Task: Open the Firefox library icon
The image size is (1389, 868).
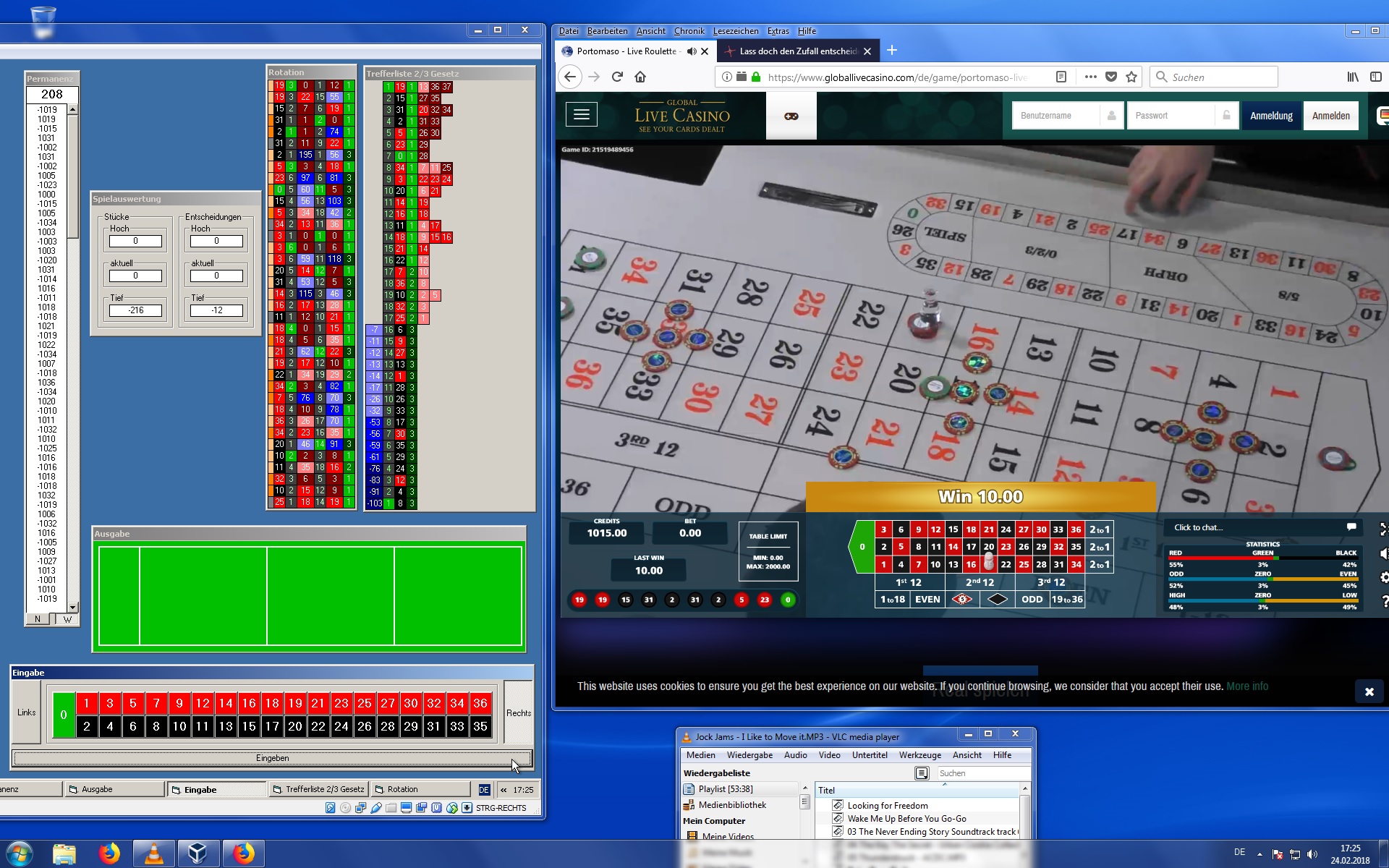Action: tap(1352, 77)
